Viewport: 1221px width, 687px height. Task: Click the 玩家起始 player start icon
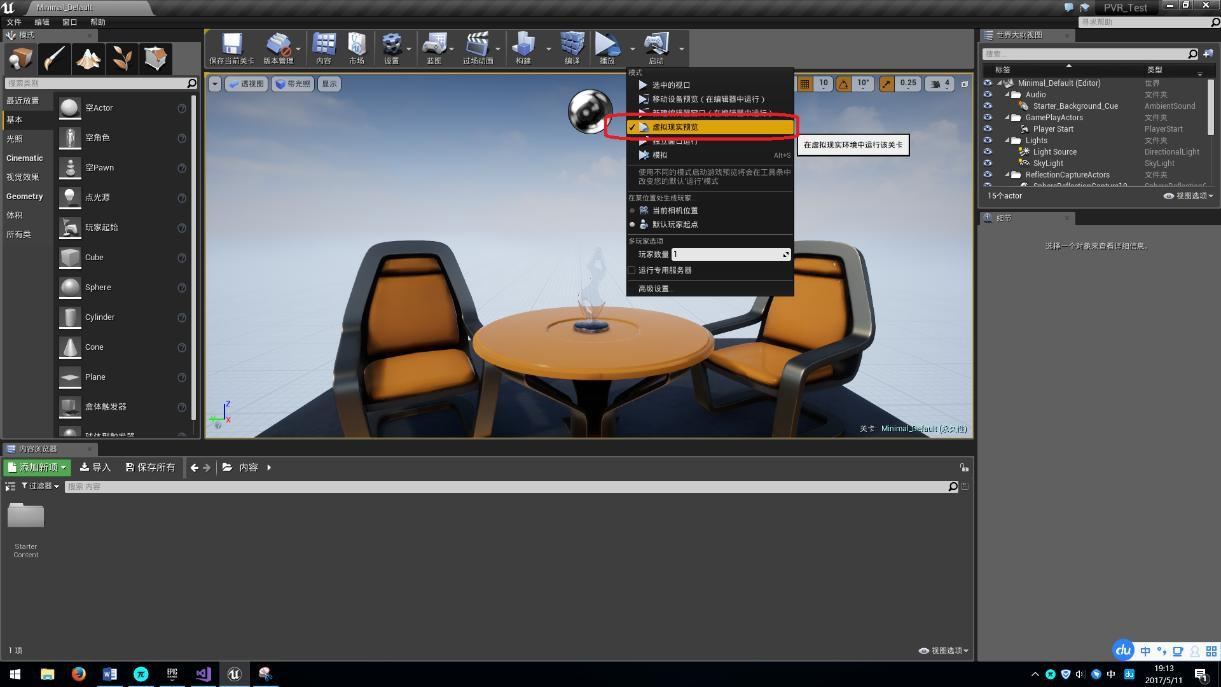[x=69, y=227]
